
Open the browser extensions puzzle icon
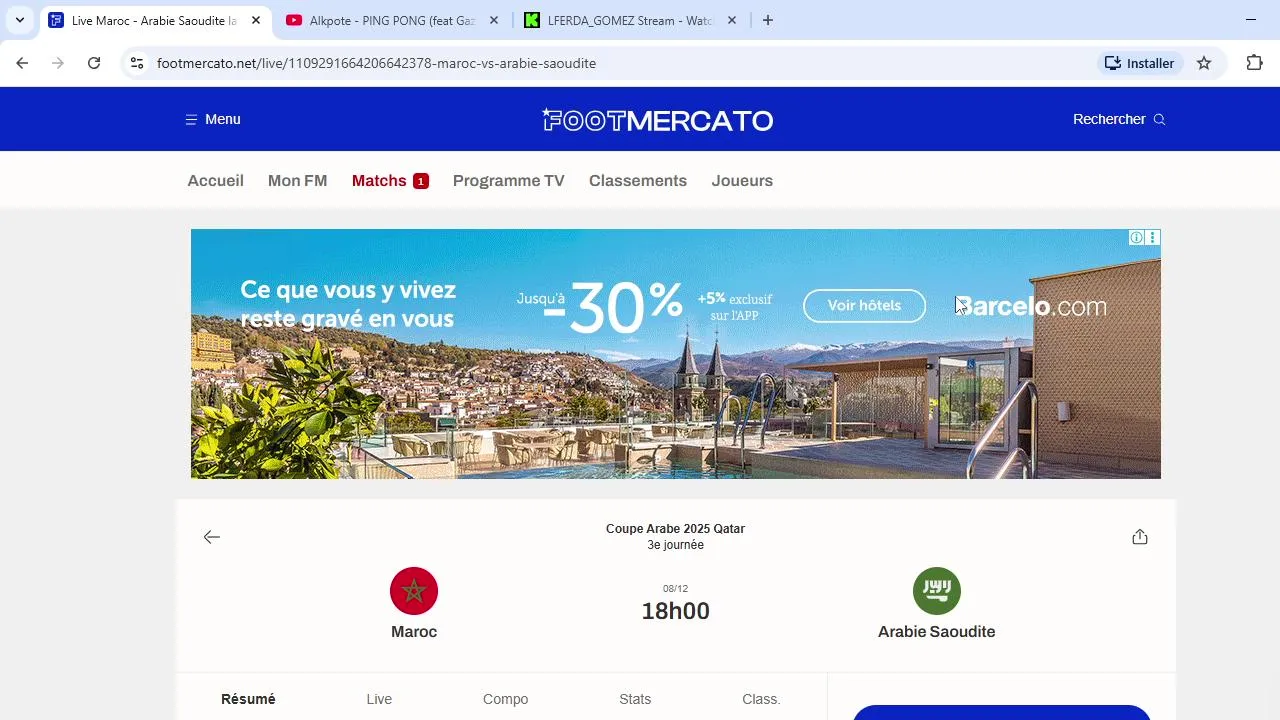(x=1254, y=63)
